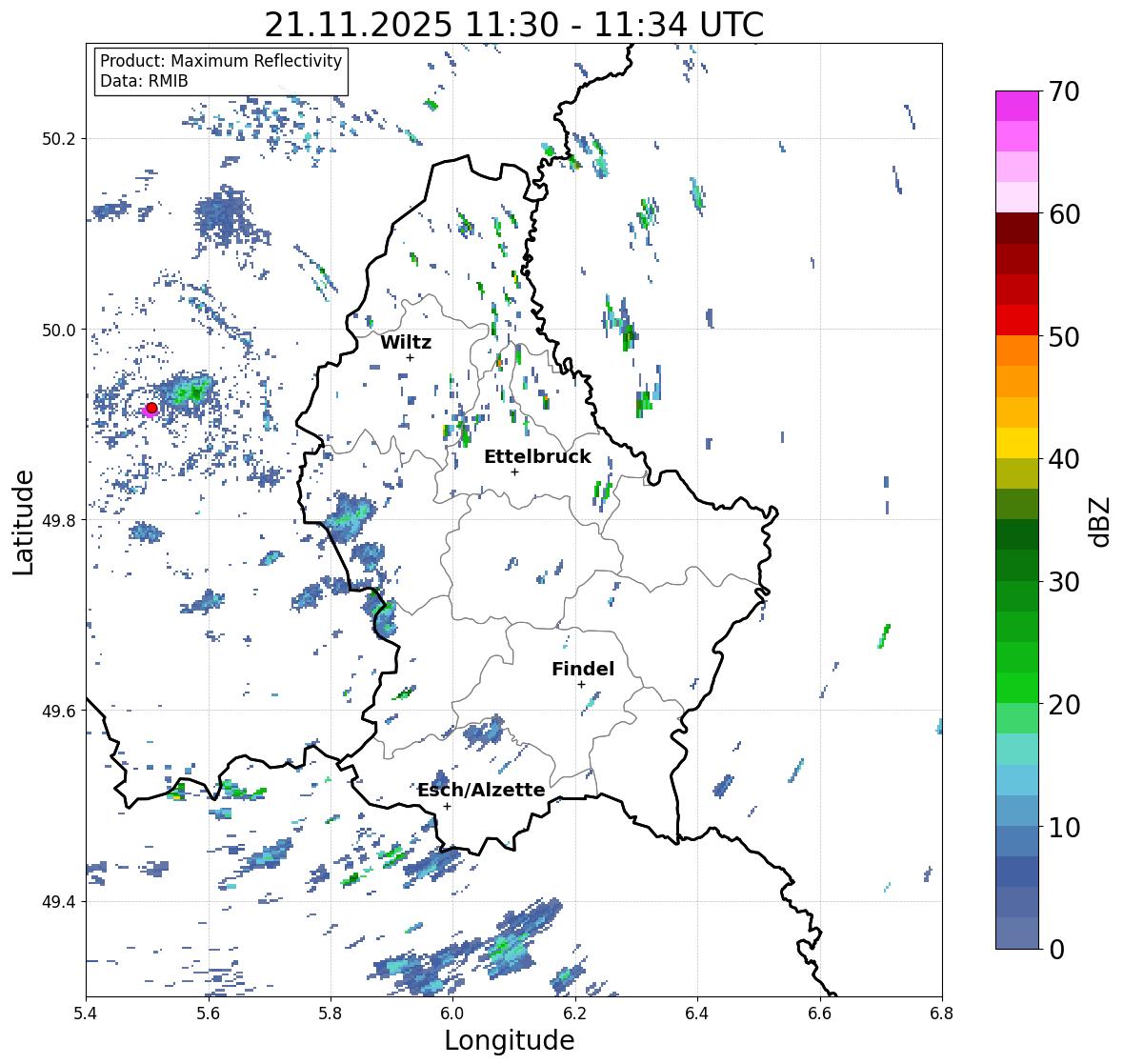Image resolution: width=1123 pixels, height=1064 pixels.
Task: Click the Latitude axis label
Action: pos(23,523)
